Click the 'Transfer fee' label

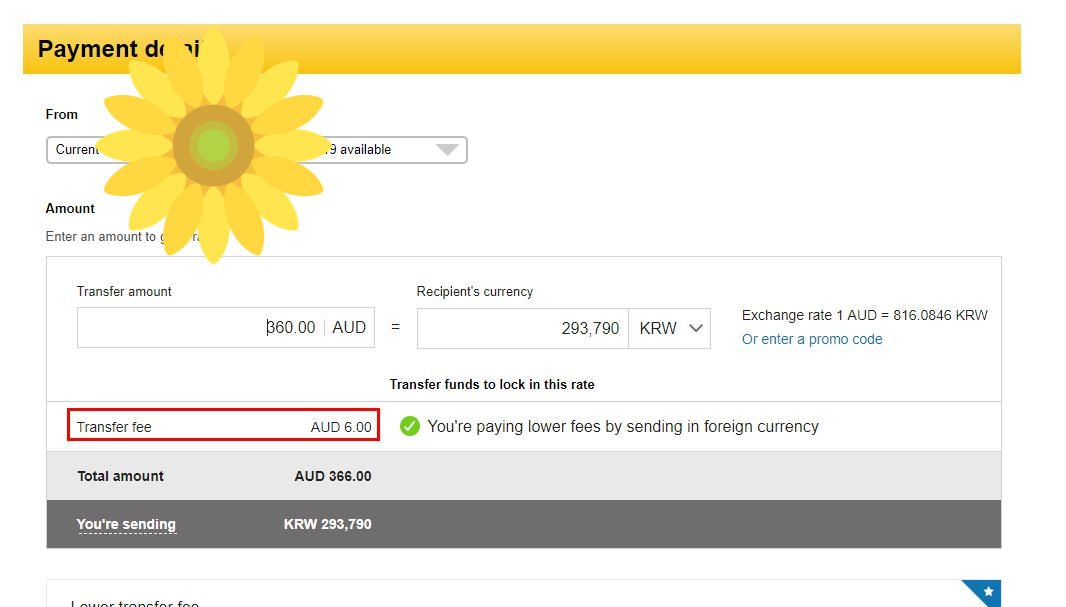[114, 427]
